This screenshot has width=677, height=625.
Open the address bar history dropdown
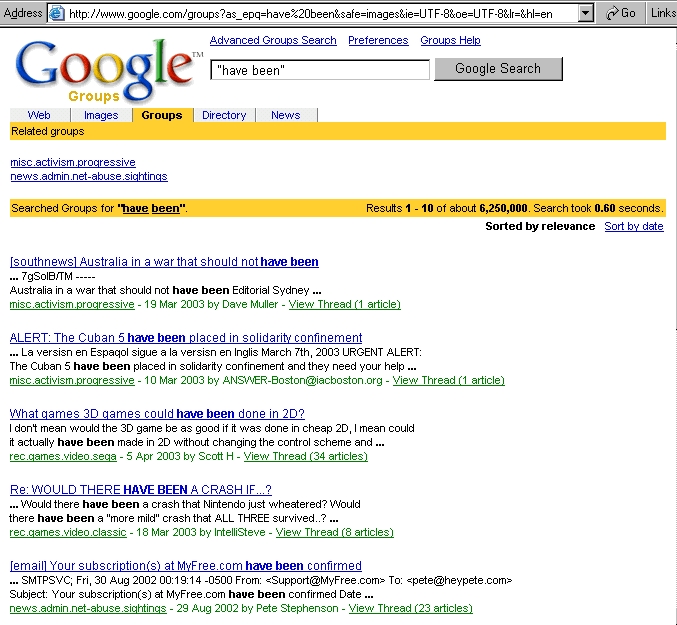pos(586,13)
